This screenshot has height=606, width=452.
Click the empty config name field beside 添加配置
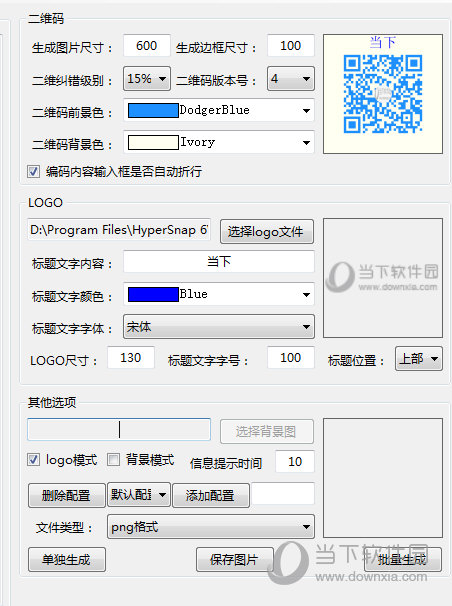(283, 493)
